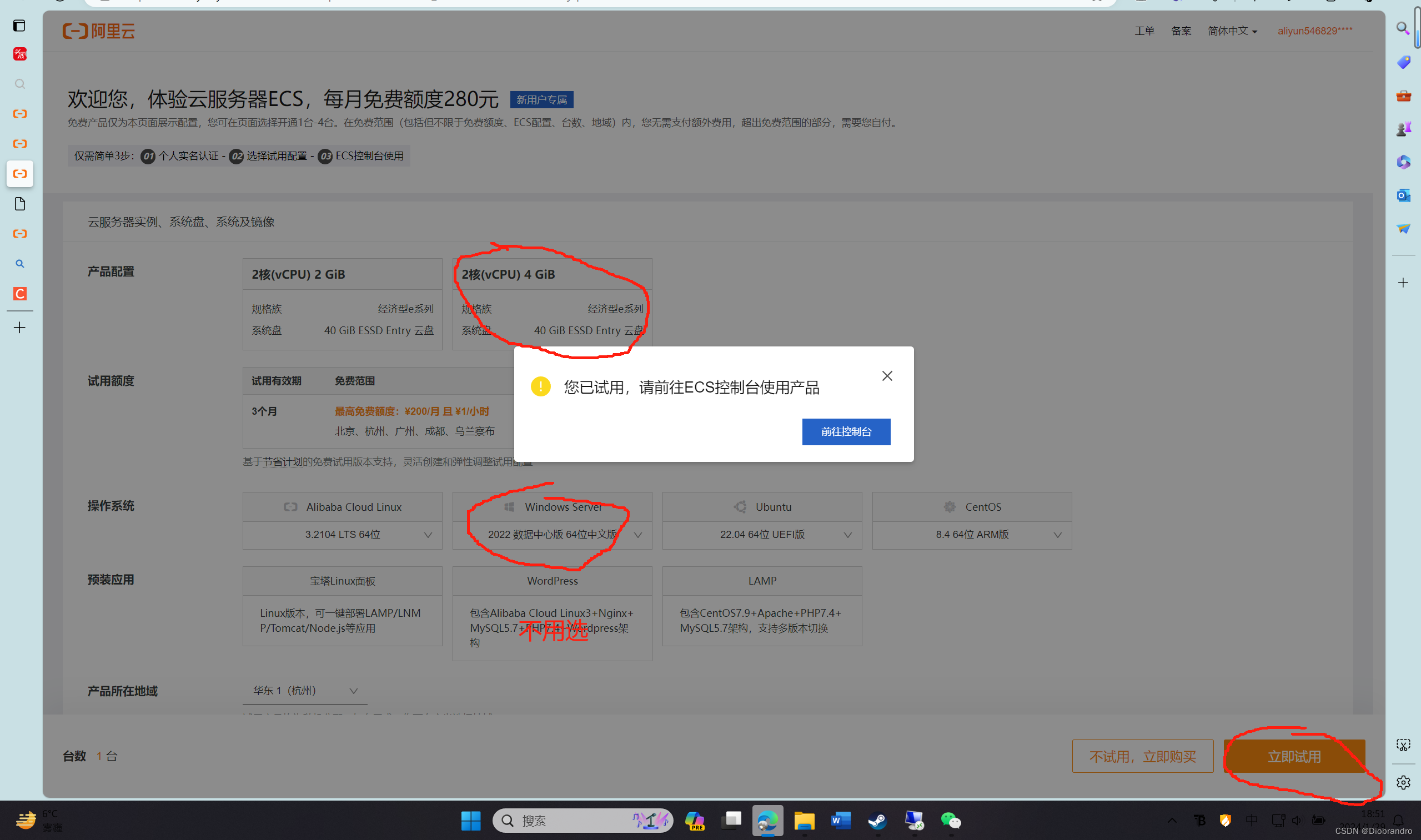The width and height of the screenshot is (1421, 840).
Task: Close the already-trialed dialog with X
Action: [x=887, y=376]
